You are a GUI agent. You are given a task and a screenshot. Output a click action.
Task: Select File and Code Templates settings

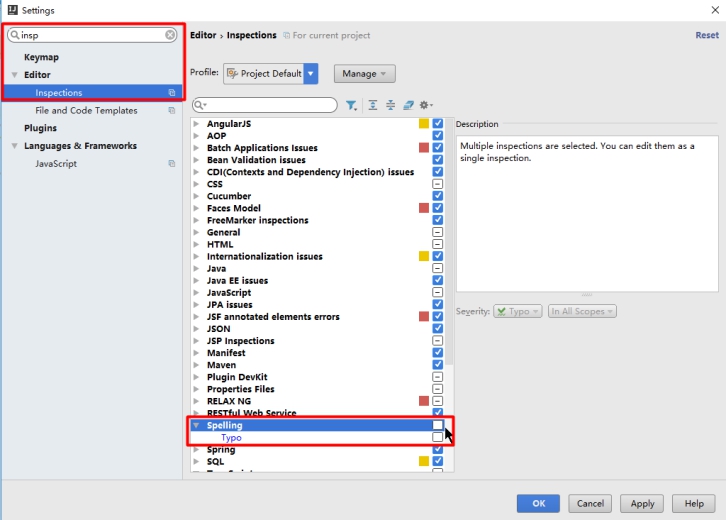[86, 110]
